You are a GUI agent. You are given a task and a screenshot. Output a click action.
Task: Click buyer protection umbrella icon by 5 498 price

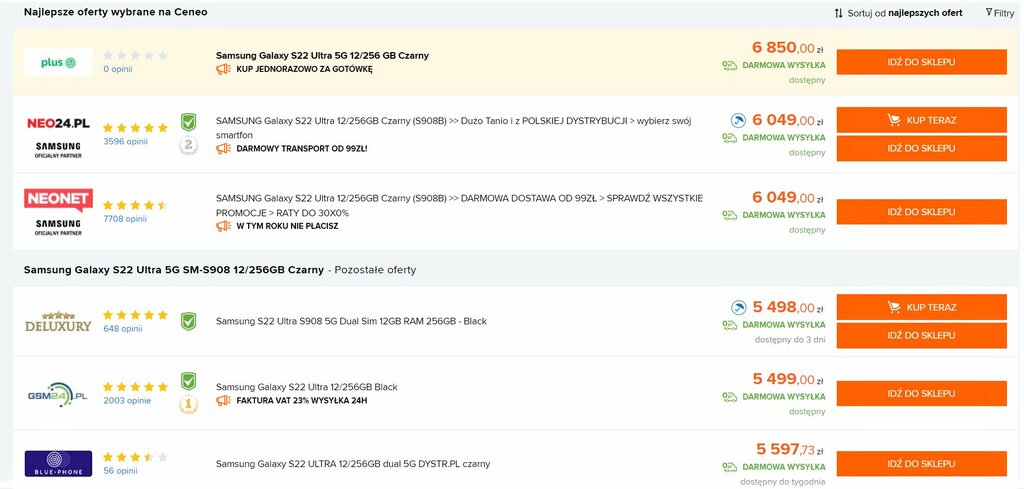(738, 307)
